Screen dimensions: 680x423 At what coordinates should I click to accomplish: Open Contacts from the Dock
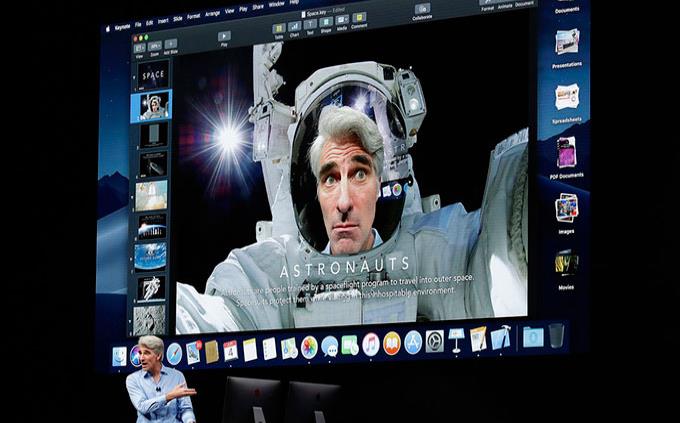click(212, 351)
